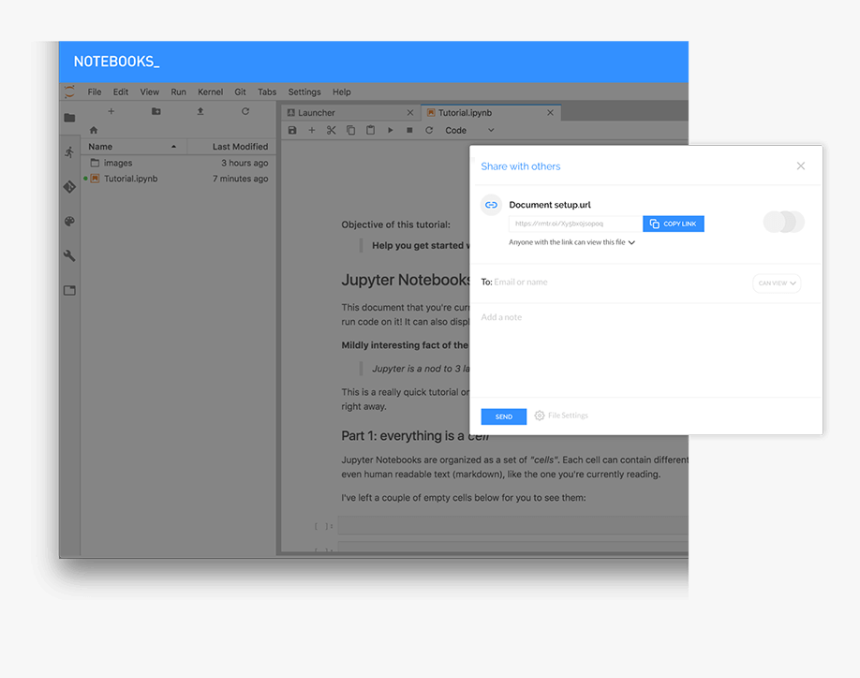The height and width of the screenshot is (678, 860).
Task: Open the Git sidebar panel icon
Action: 70,187
